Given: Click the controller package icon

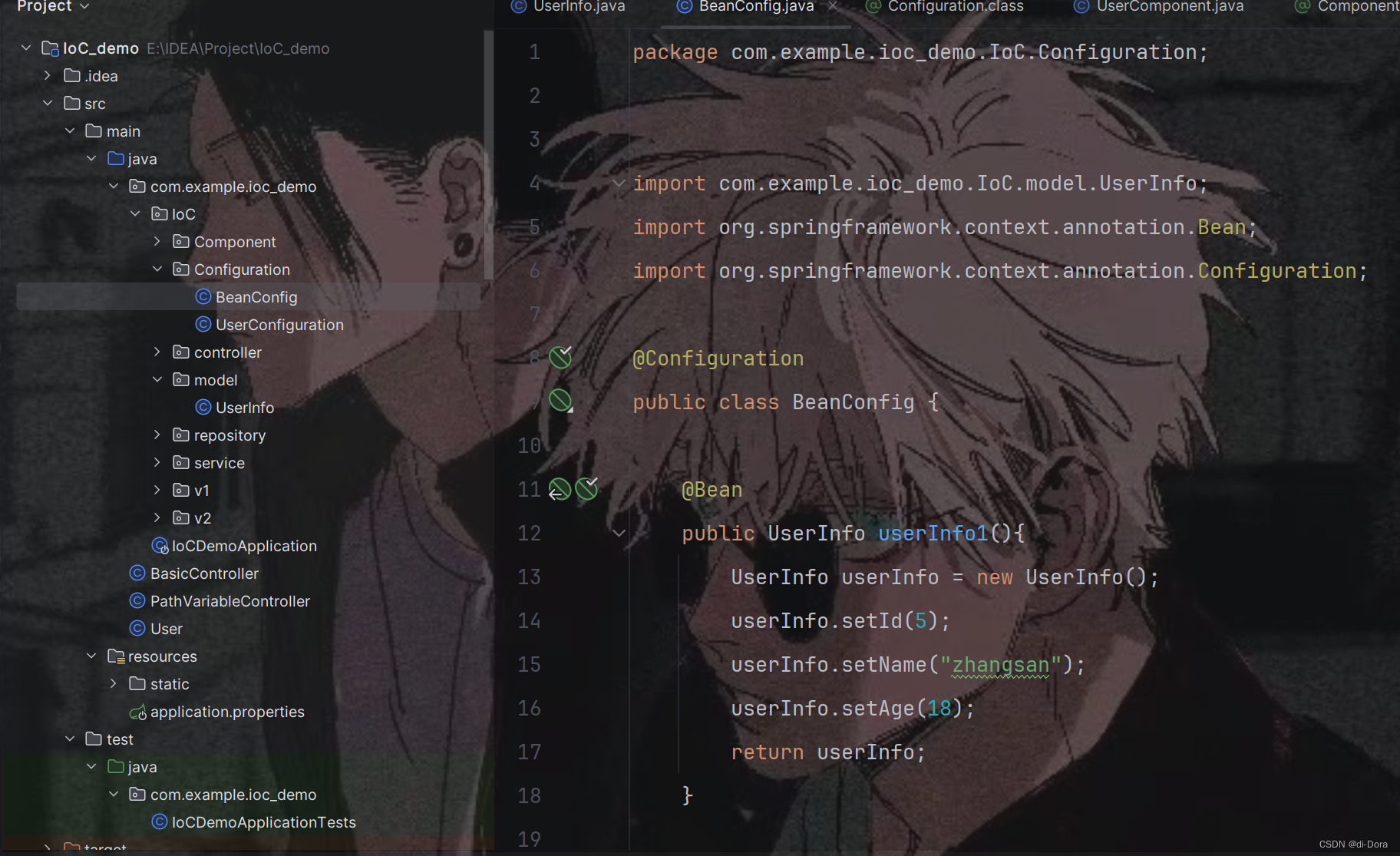Looking at the screenshot, I should coord(181,352).
